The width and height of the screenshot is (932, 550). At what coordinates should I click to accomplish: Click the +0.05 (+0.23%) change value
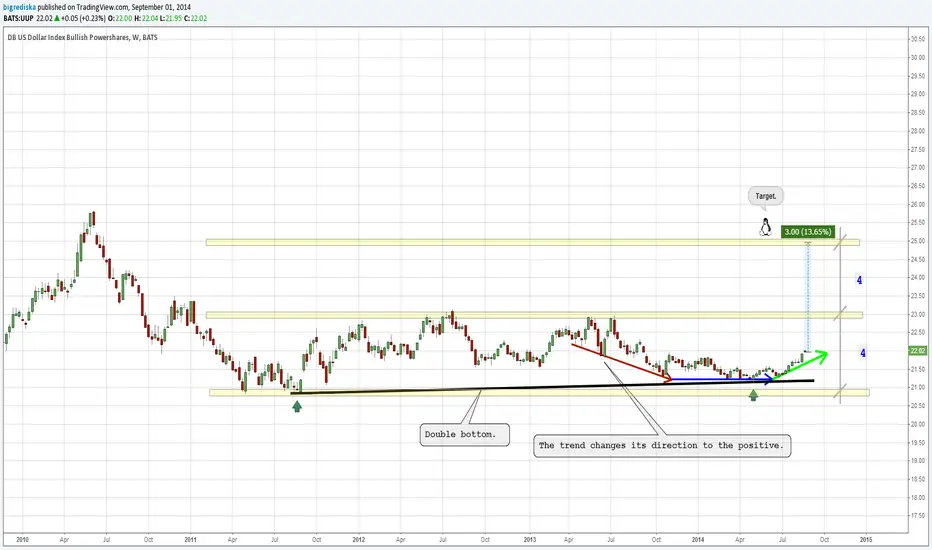83,18
